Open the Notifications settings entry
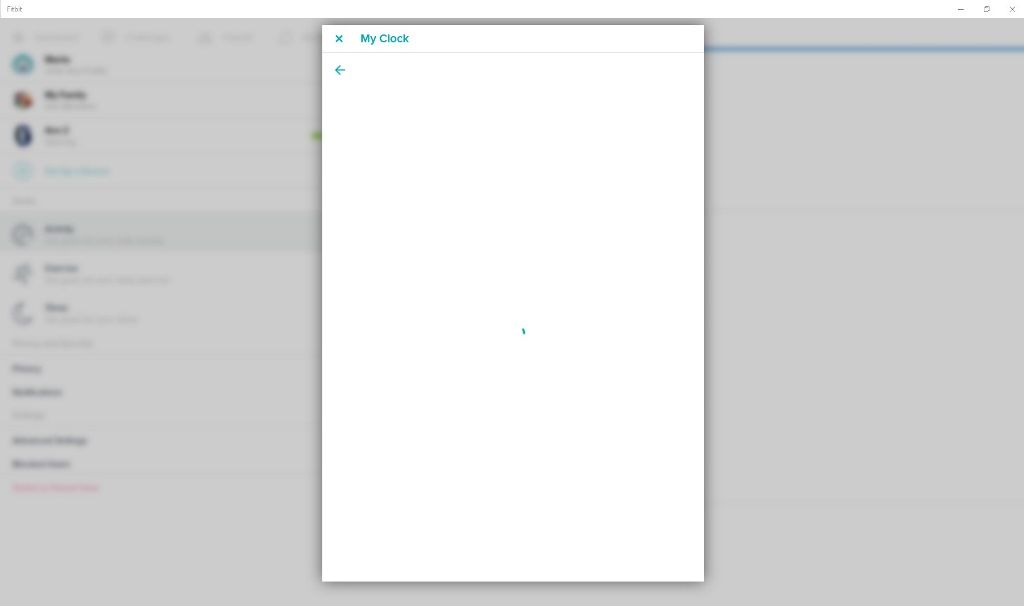The width and height of the screenshot is (1024, 606). pyautogui.click(x=37, y=393)
